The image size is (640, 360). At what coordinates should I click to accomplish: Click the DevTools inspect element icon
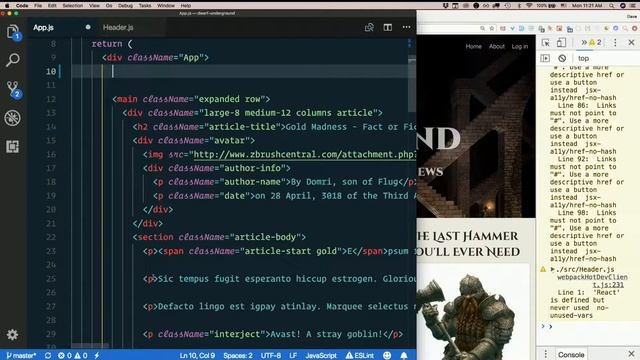coord(546,42)
